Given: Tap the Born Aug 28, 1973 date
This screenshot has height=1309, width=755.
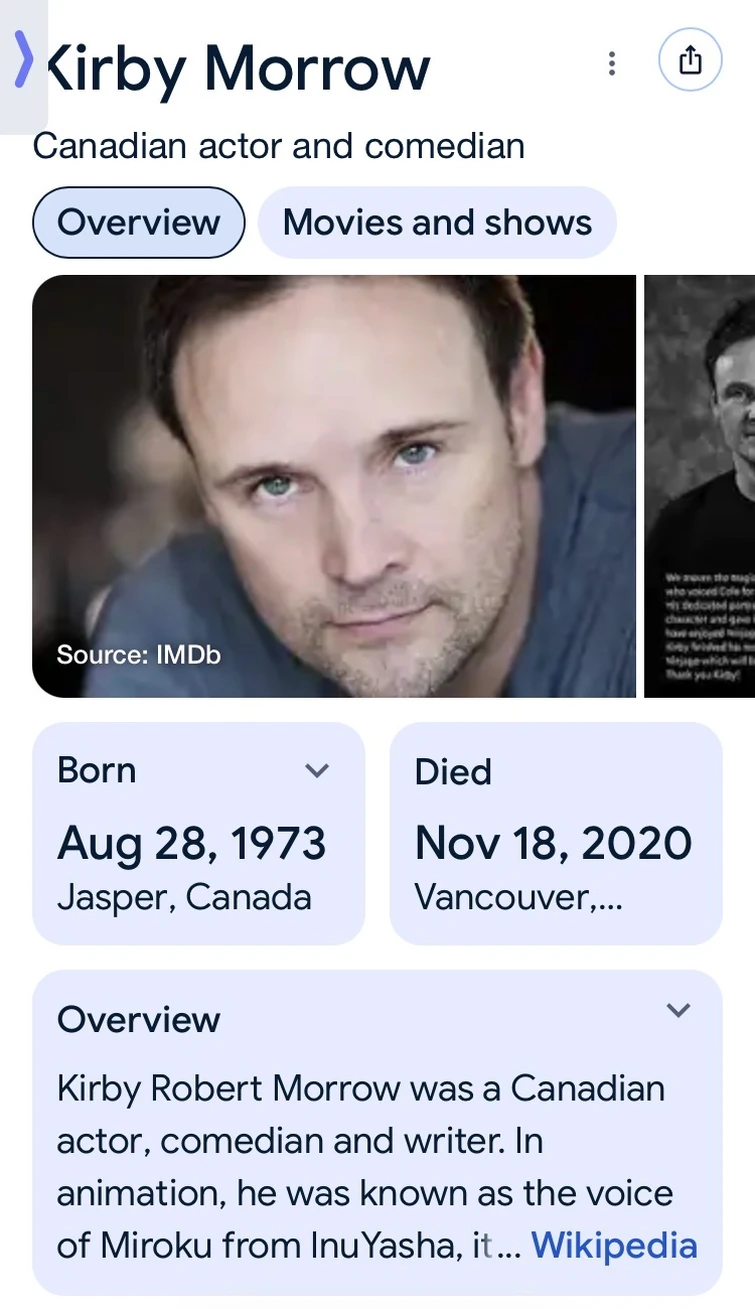Looking at the screenshot, I should tap(192, 843).
